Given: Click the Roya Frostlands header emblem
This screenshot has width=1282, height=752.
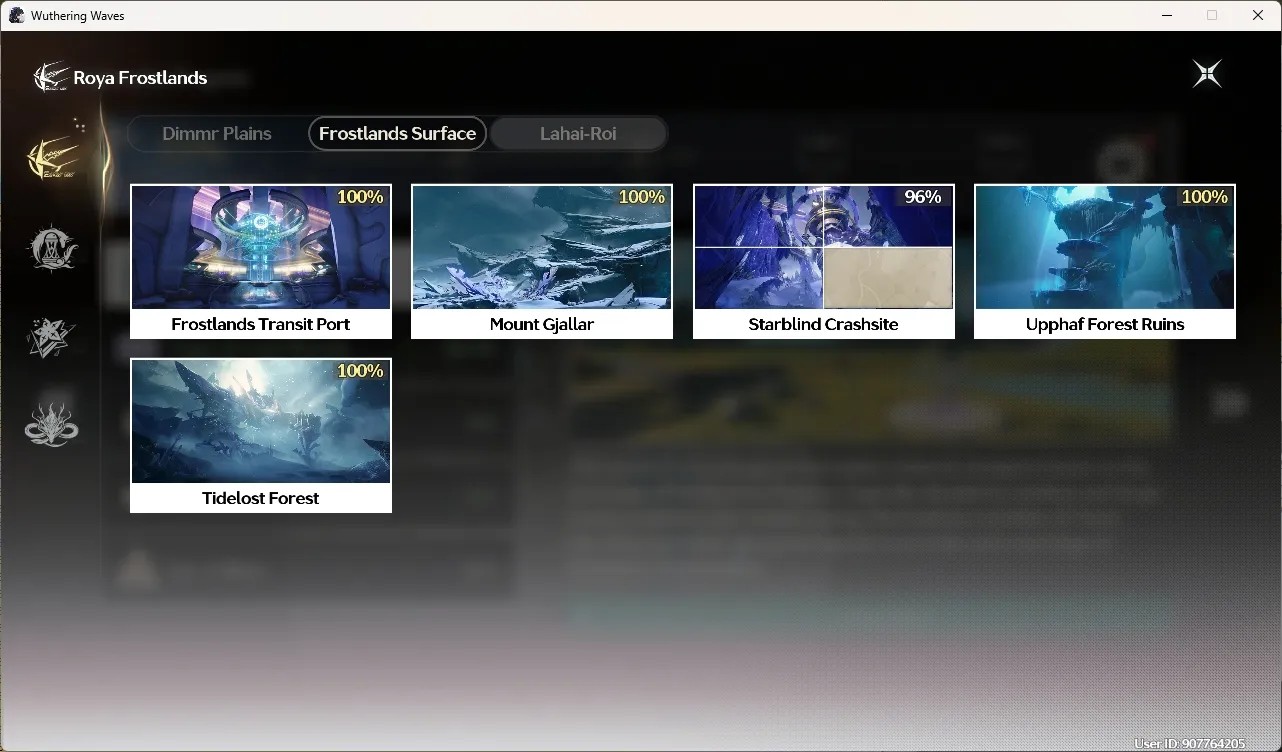Looking at the screenshot, I should 50,77.
